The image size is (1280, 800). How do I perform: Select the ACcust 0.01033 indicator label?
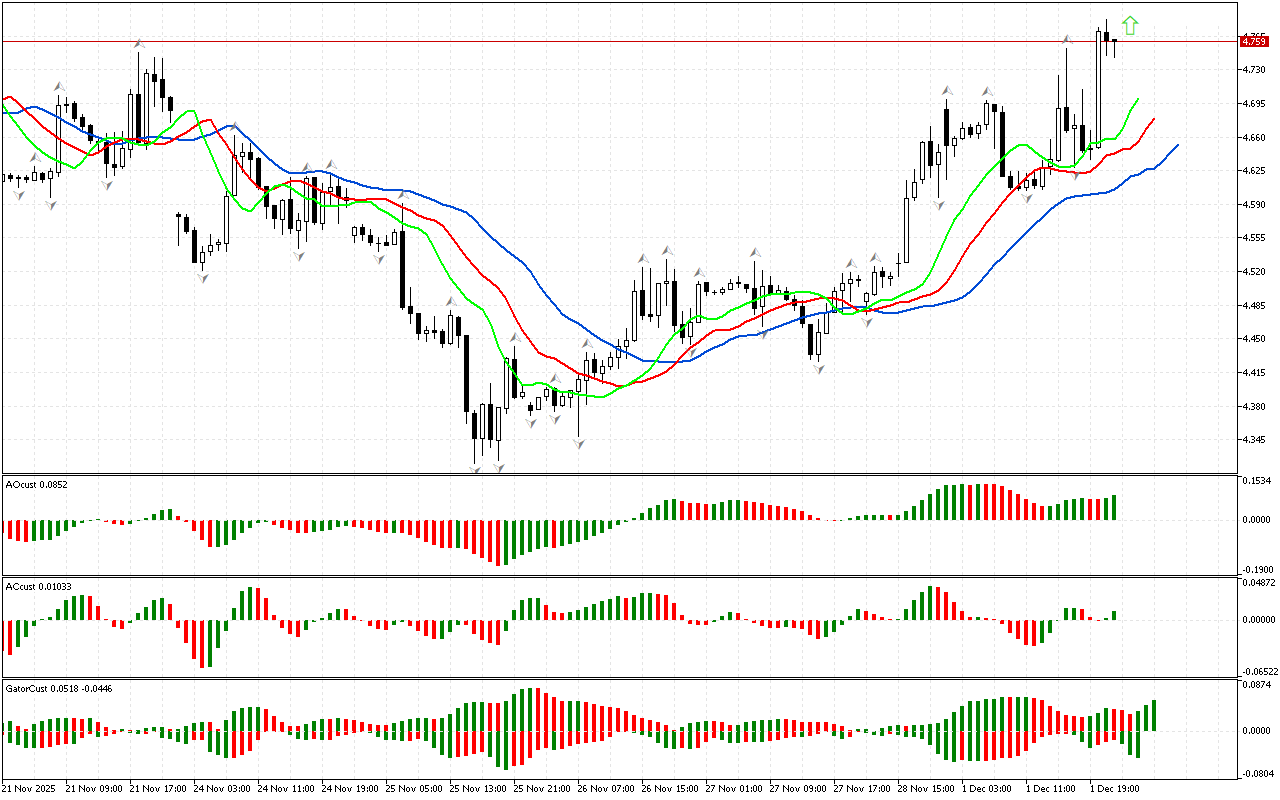(x=39, y=586)
